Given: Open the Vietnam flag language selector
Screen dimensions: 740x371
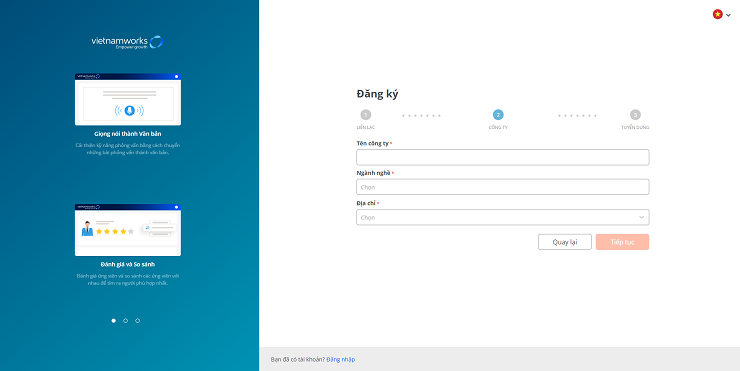Looking at the screenshot, I should [x=722, y=15].
